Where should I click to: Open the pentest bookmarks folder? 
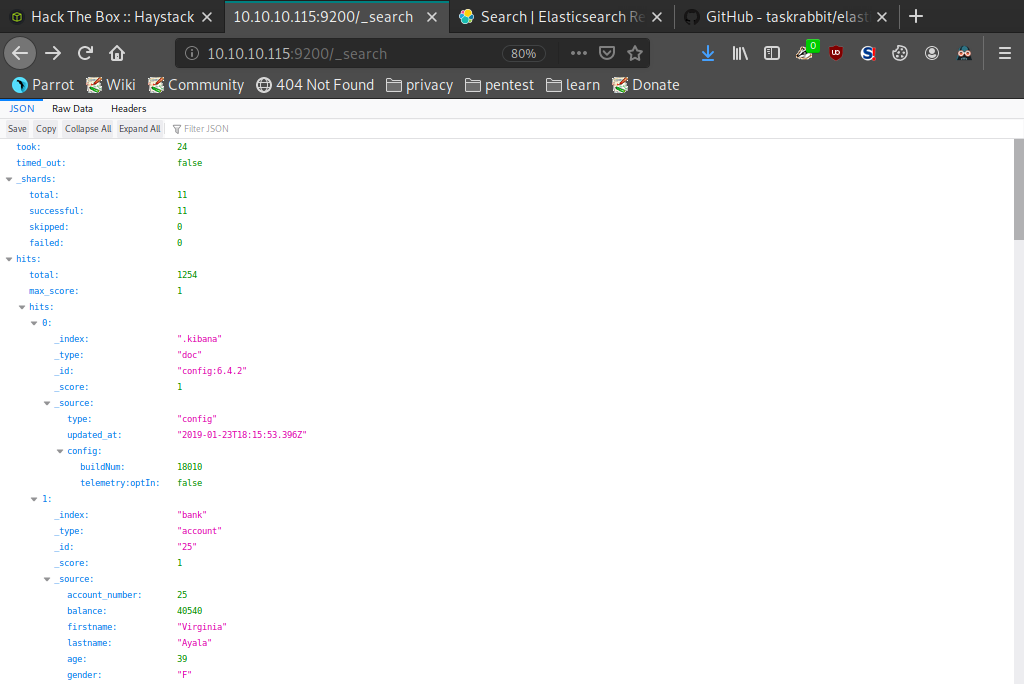500,85
